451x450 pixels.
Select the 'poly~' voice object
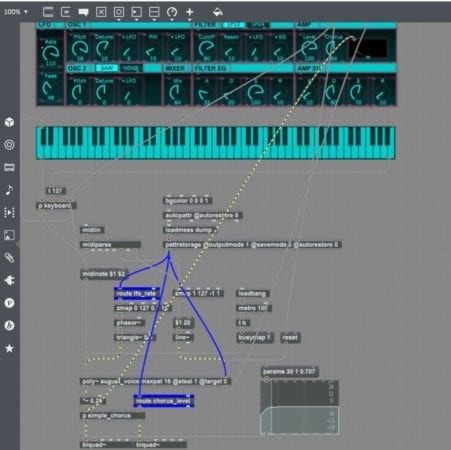(155, 381)
